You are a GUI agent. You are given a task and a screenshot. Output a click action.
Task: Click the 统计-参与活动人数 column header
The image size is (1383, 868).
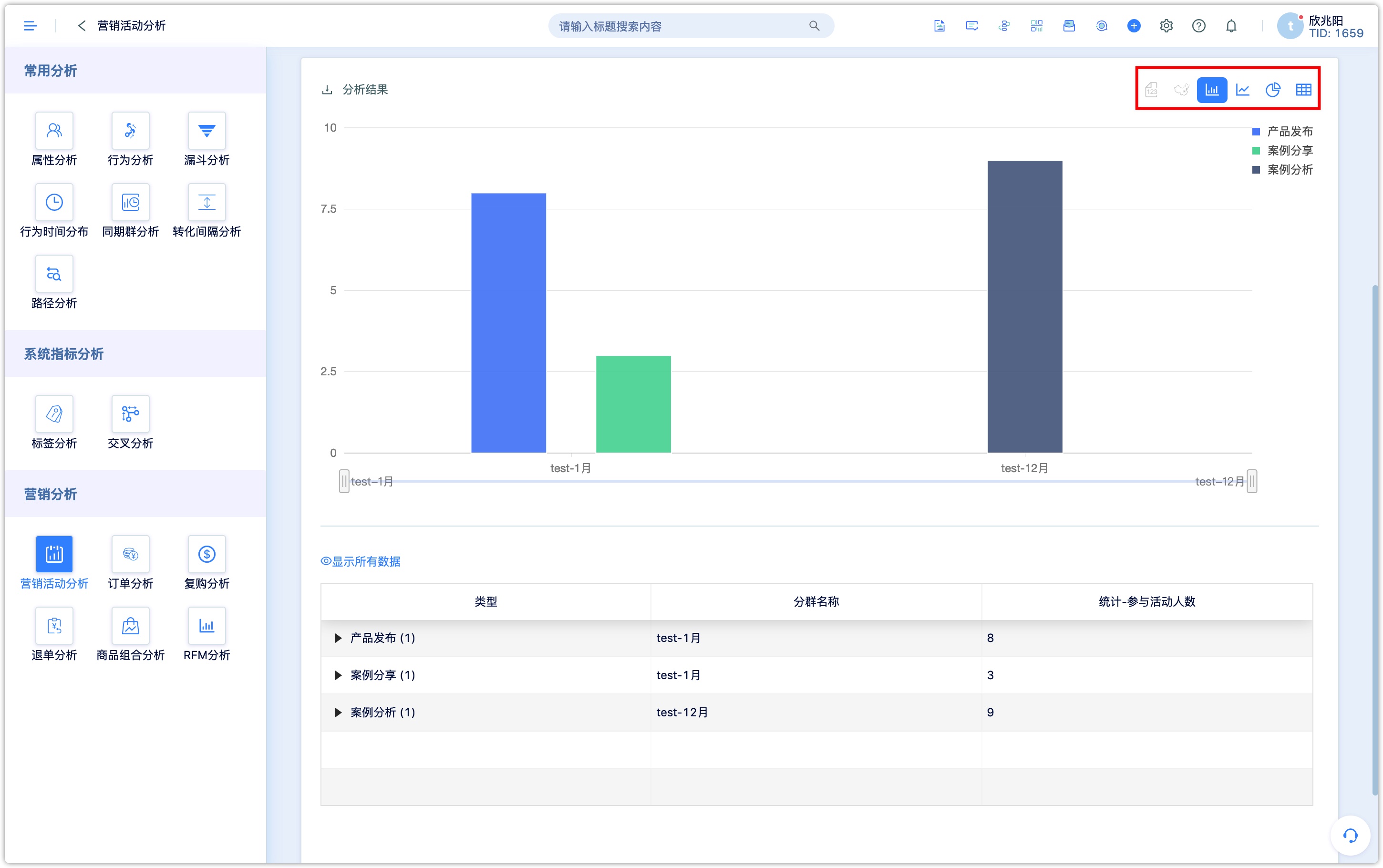click(1146, 601)
